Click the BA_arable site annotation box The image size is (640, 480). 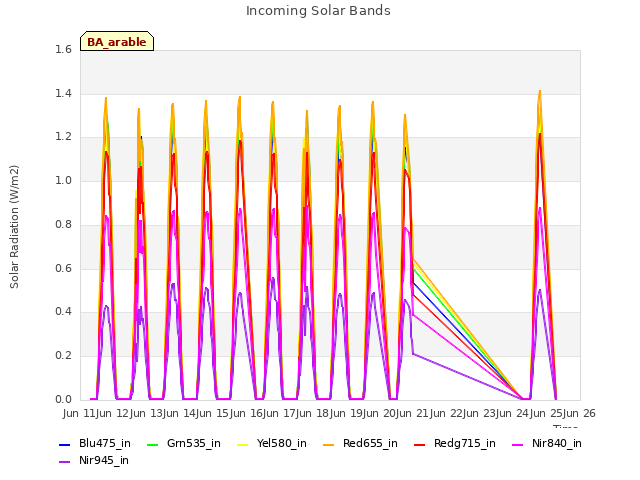(117, 41)
